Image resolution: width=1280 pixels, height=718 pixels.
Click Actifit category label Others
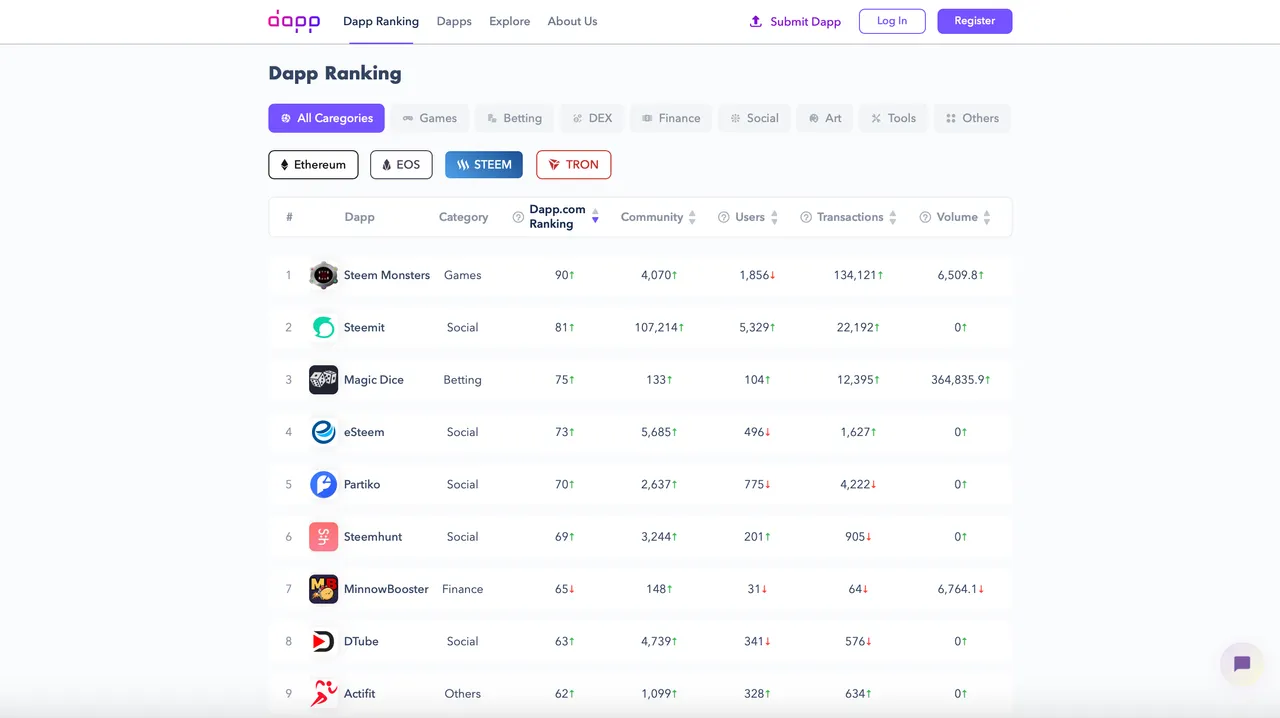(x=463, y=693)
